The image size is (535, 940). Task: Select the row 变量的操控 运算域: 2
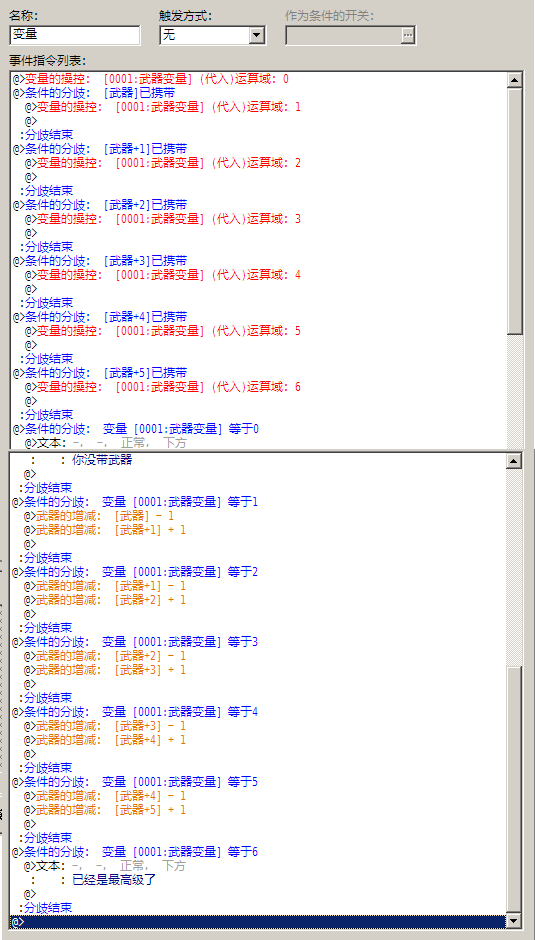click(259, 163)
